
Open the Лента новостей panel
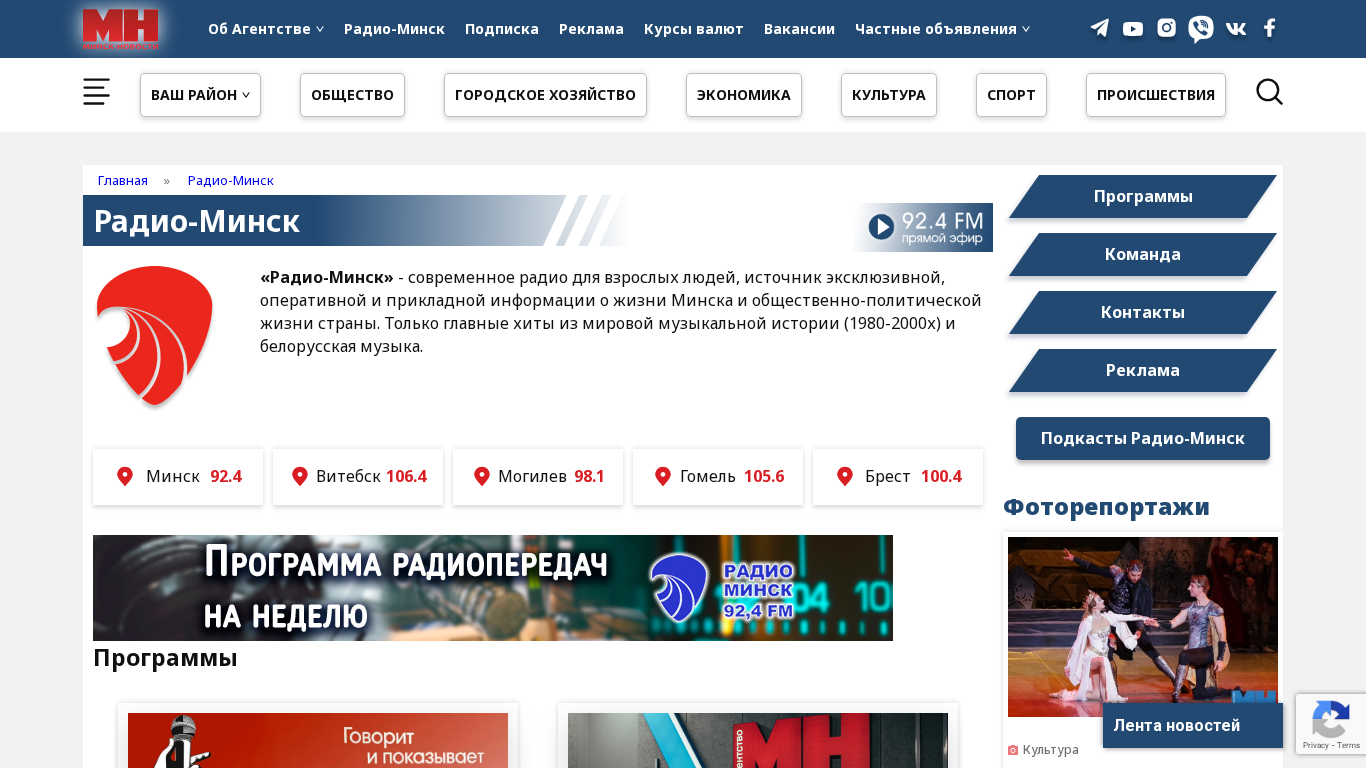[1193, 725]
